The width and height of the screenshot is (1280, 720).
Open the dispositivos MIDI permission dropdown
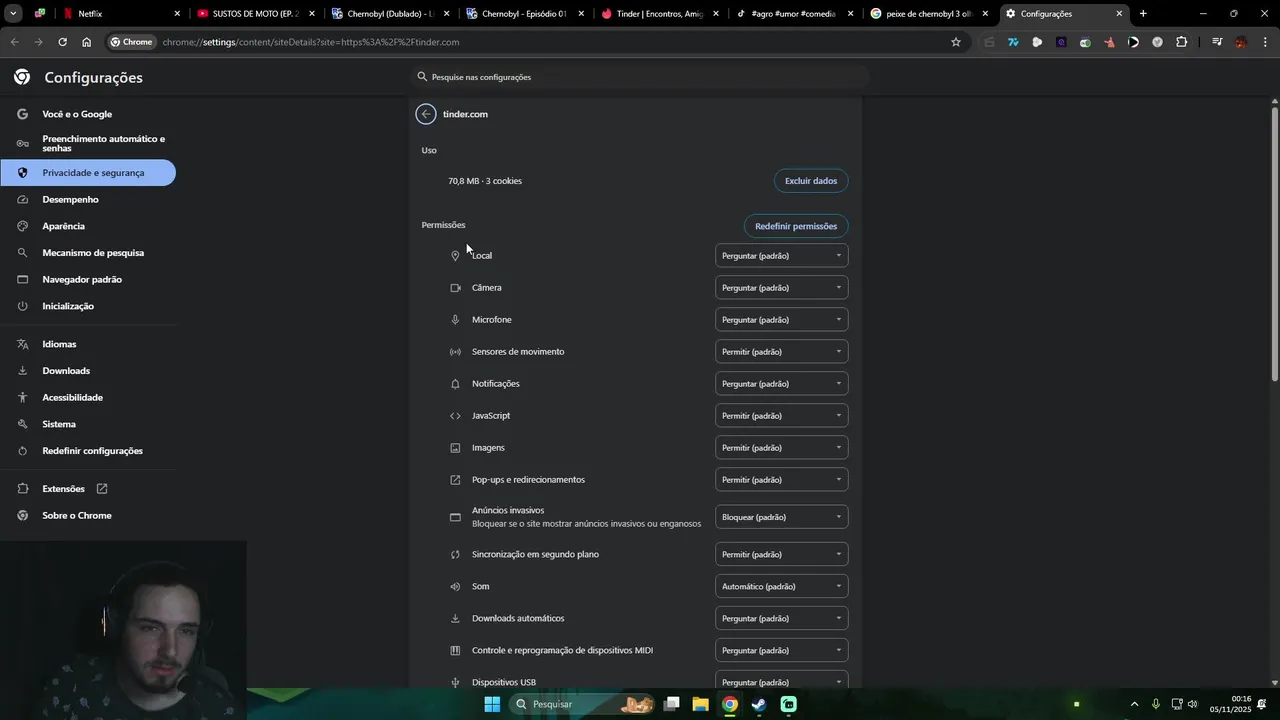782,650
